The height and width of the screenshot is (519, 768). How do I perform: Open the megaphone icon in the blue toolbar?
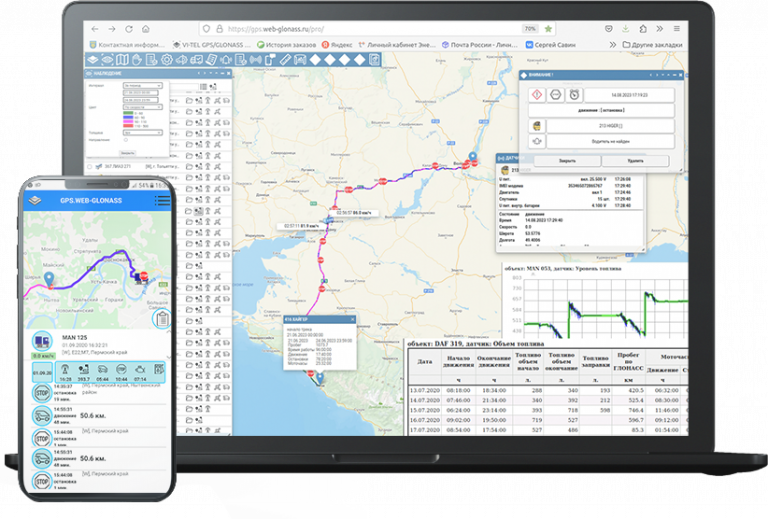(182, 60)
